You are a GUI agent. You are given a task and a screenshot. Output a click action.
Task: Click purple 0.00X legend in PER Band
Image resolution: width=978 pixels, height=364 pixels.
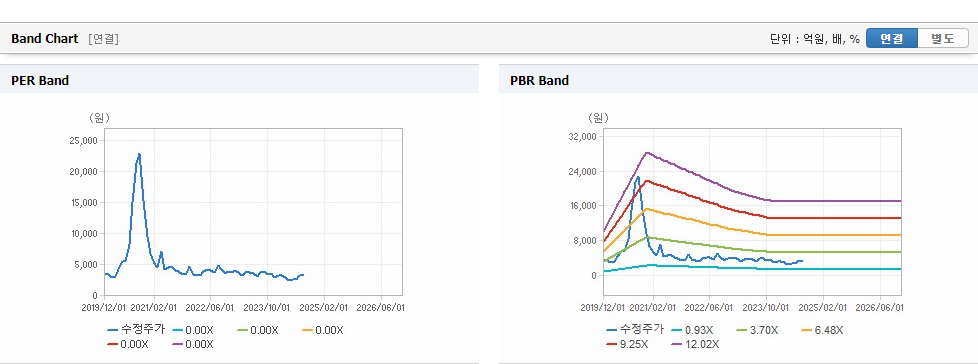click(x=193, y=344)
